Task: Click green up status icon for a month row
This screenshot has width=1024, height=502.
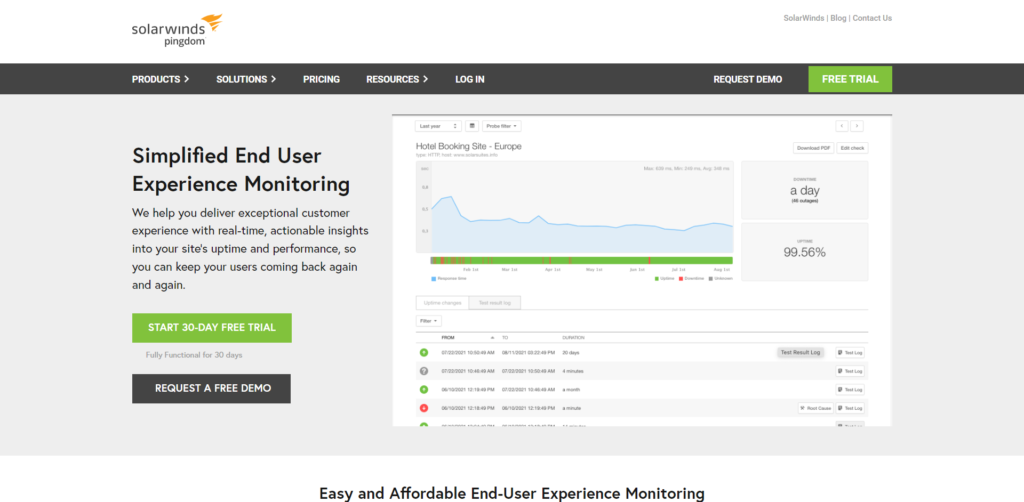Action: [424, 390]
